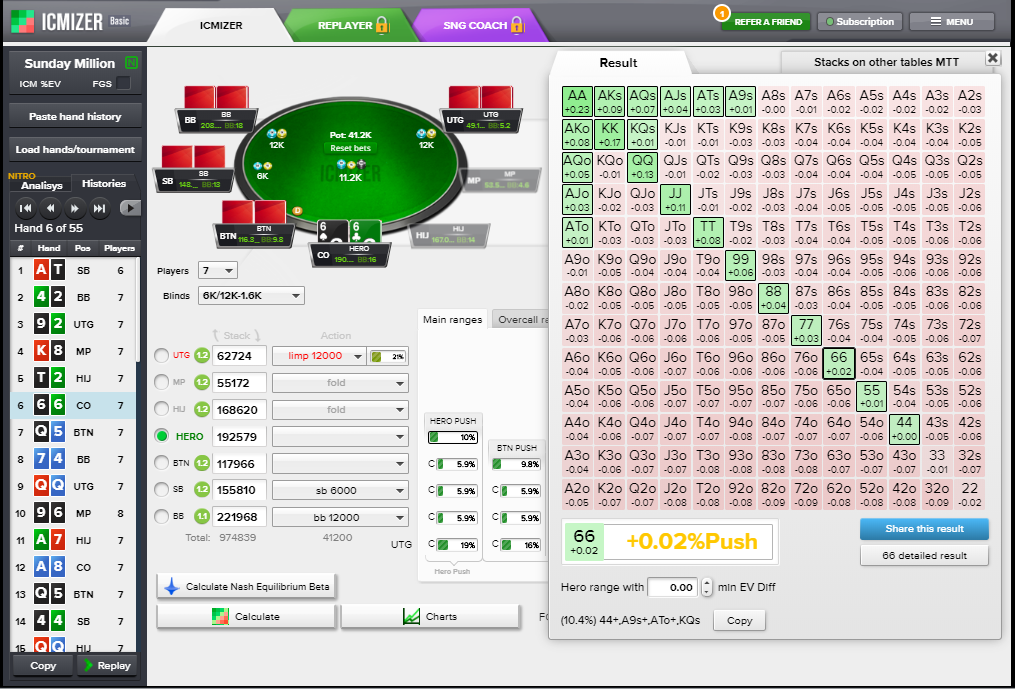Select the UTG radio button

pos(162,356)
